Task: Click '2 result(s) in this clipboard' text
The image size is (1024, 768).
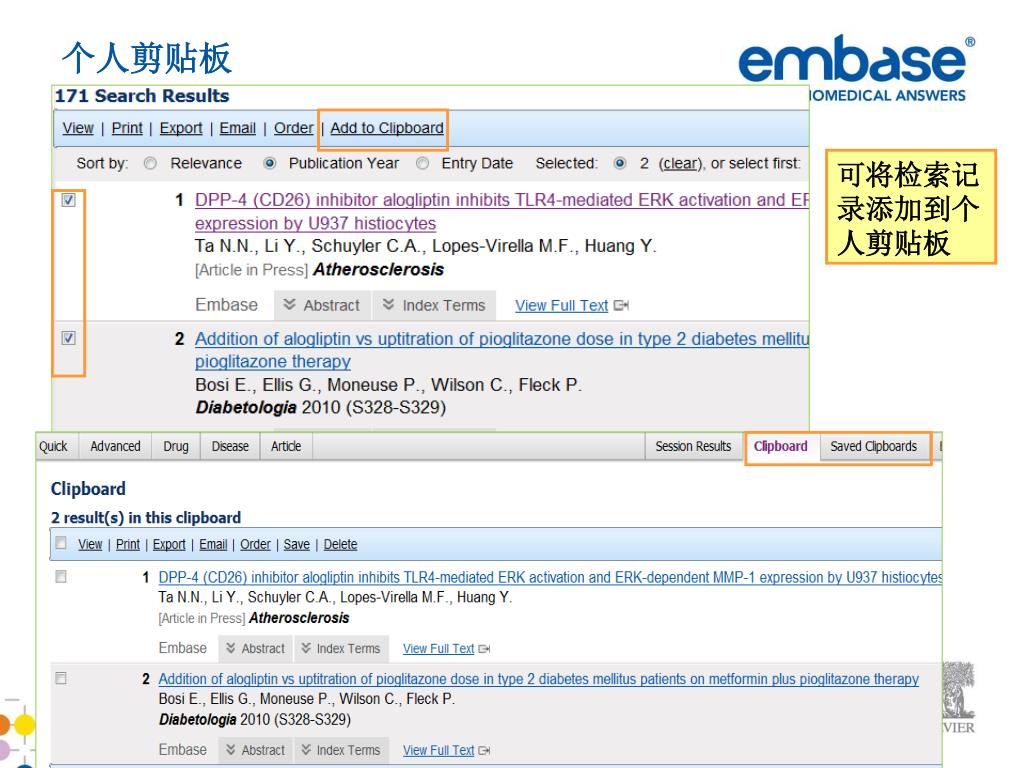Action: point(146,518)
